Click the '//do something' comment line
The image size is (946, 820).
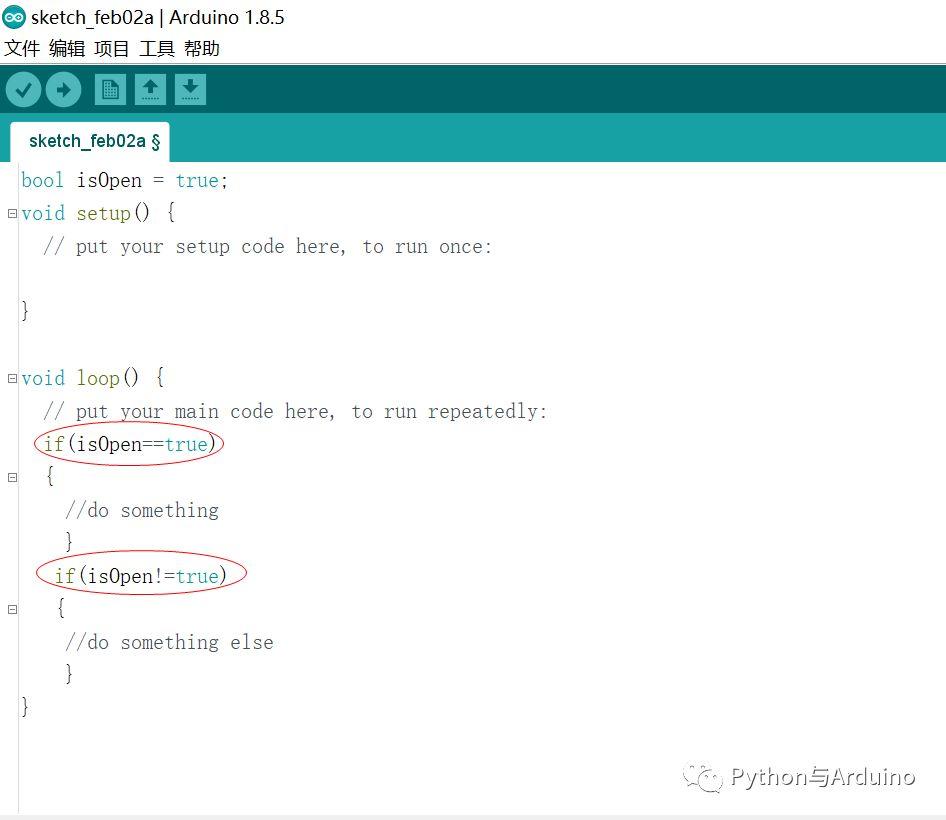[142, 510]
